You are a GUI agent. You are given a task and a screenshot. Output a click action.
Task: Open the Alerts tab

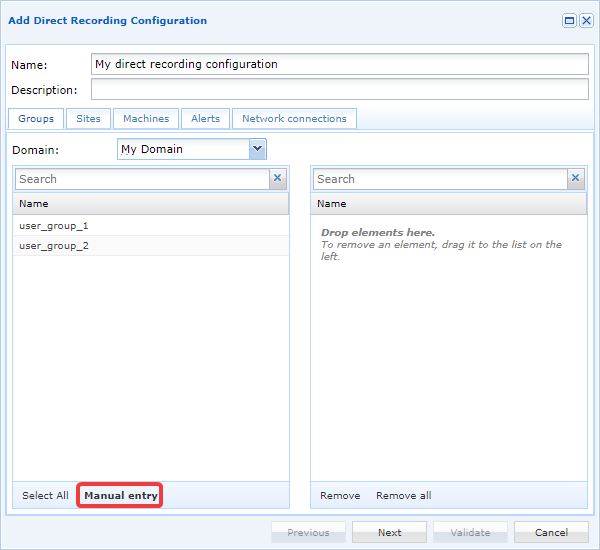tap(205, 119)
